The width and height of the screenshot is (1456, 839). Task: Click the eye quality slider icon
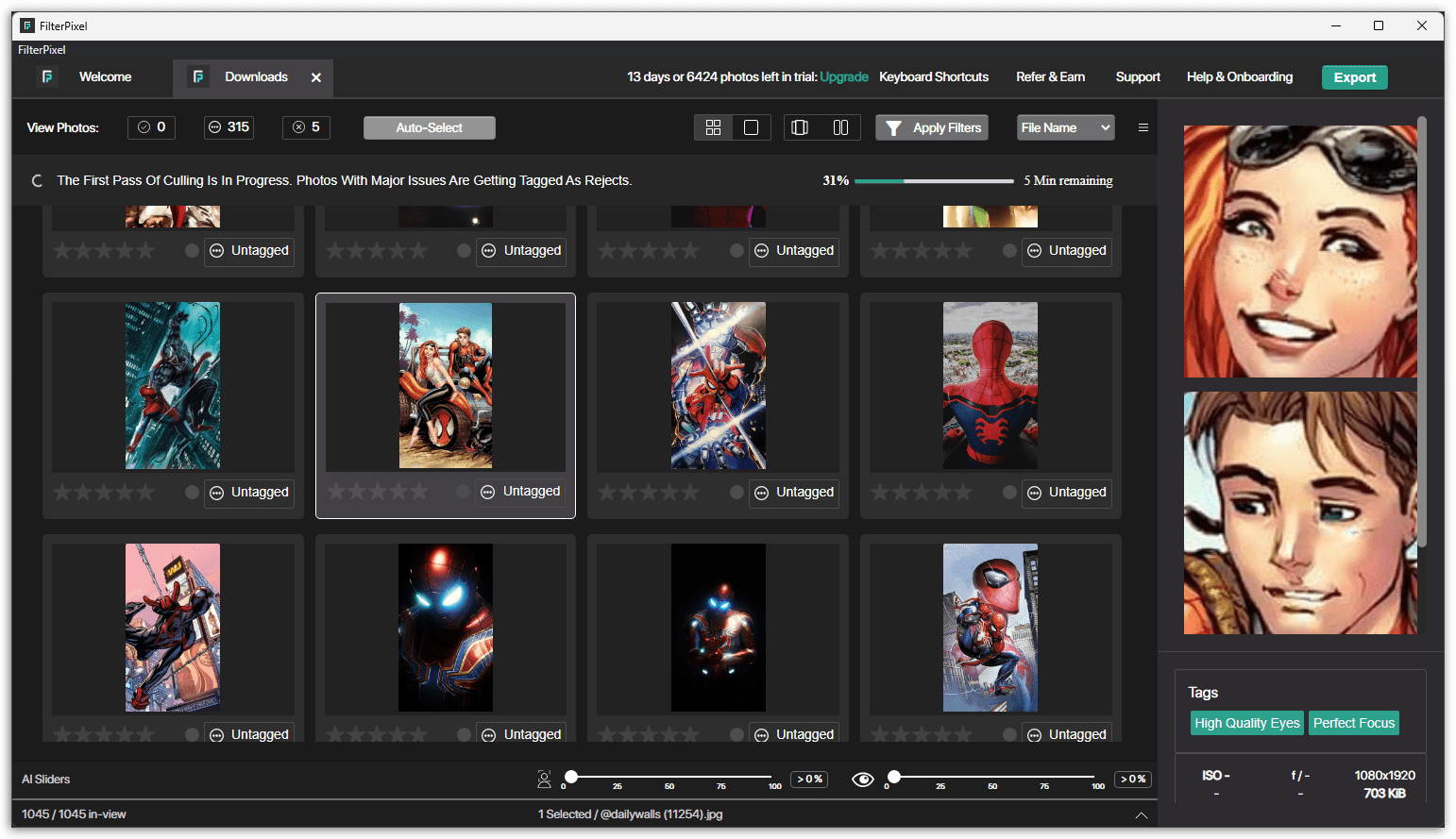(862, 780)
